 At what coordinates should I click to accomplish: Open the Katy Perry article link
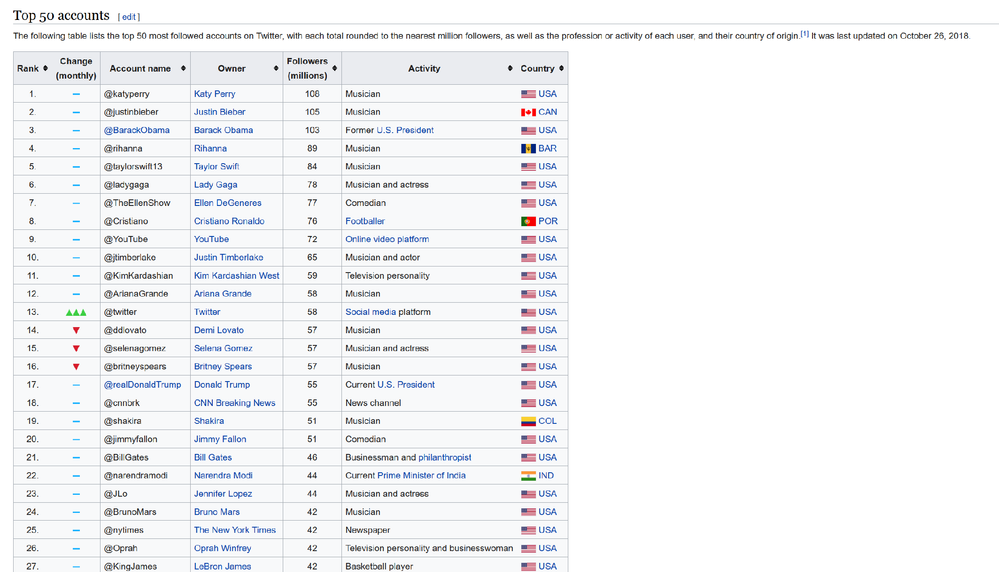point(215,94)
